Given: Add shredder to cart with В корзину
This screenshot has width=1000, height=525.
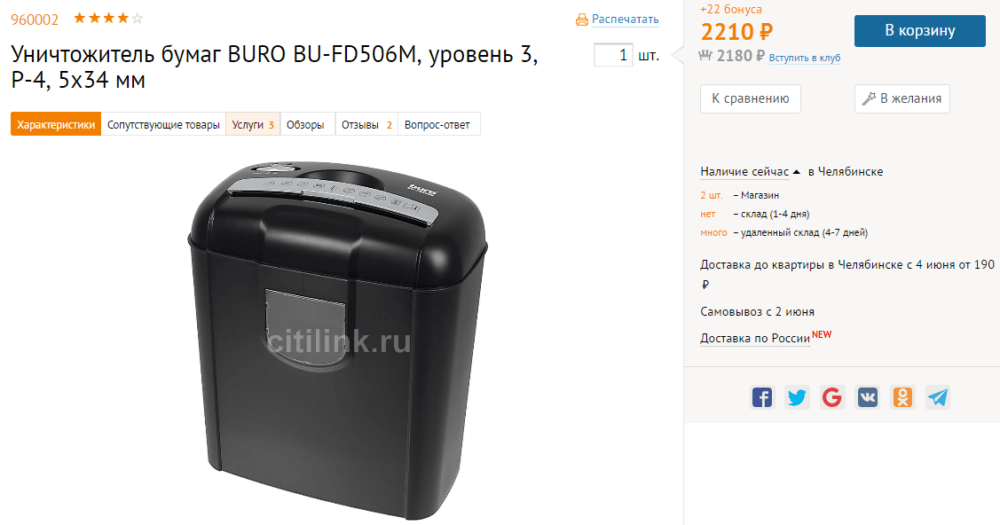Looking at the screenshot, I should point(920,31).
